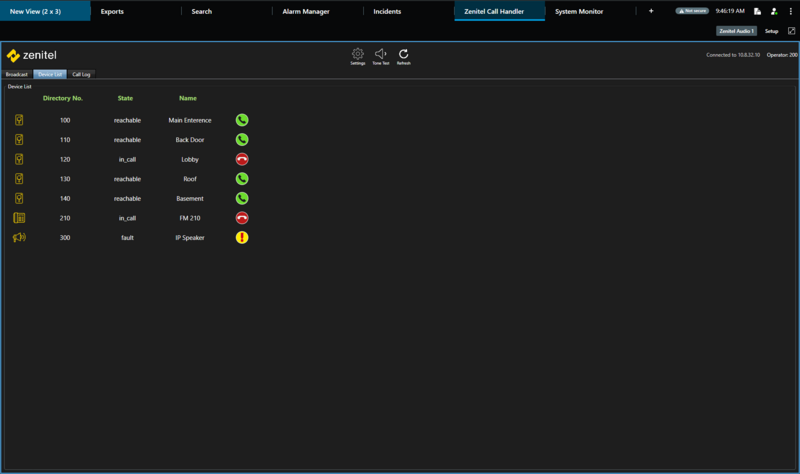
Task: Select the Zenitel Audio 1 view
Action: tap(736, 31)
